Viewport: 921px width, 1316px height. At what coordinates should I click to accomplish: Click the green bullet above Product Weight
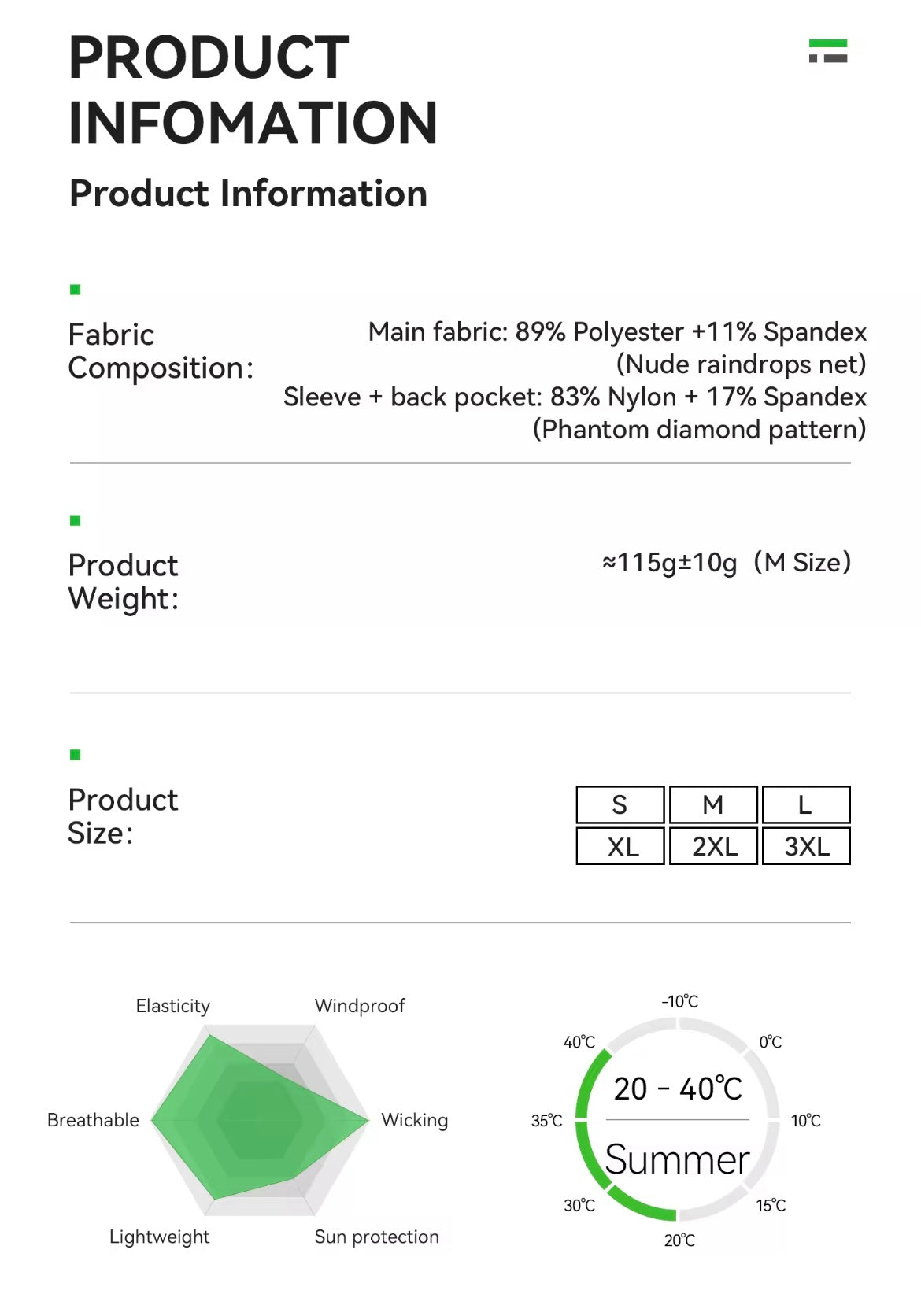[76, 520]
